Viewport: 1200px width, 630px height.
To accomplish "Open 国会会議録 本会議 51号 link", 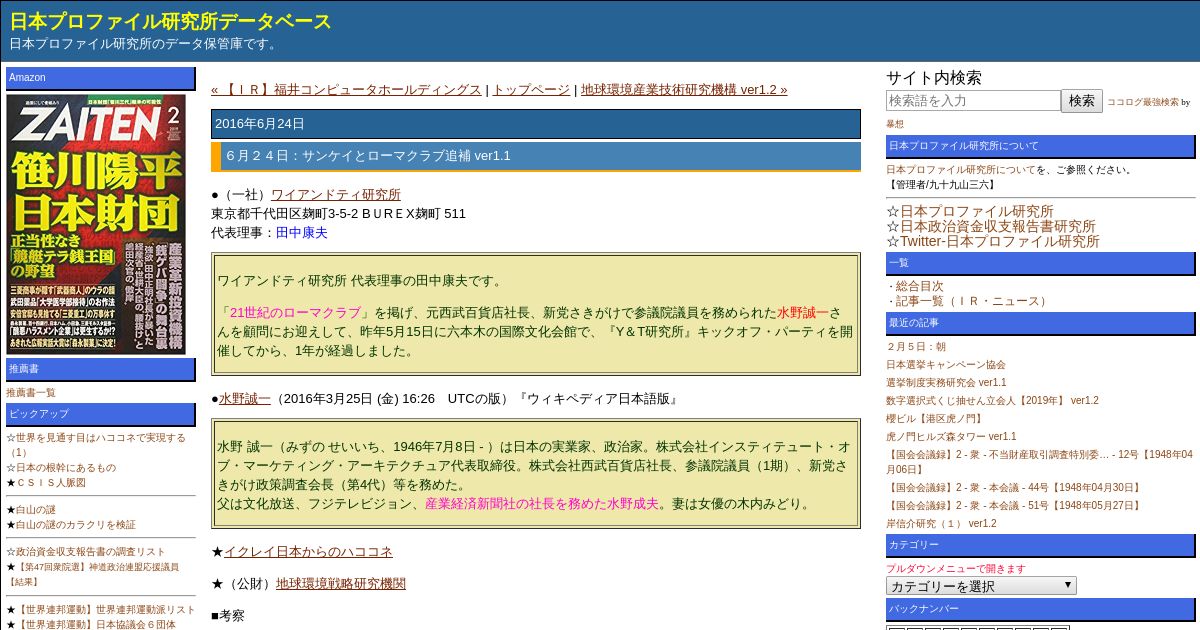I will [x=1014, y=506].
